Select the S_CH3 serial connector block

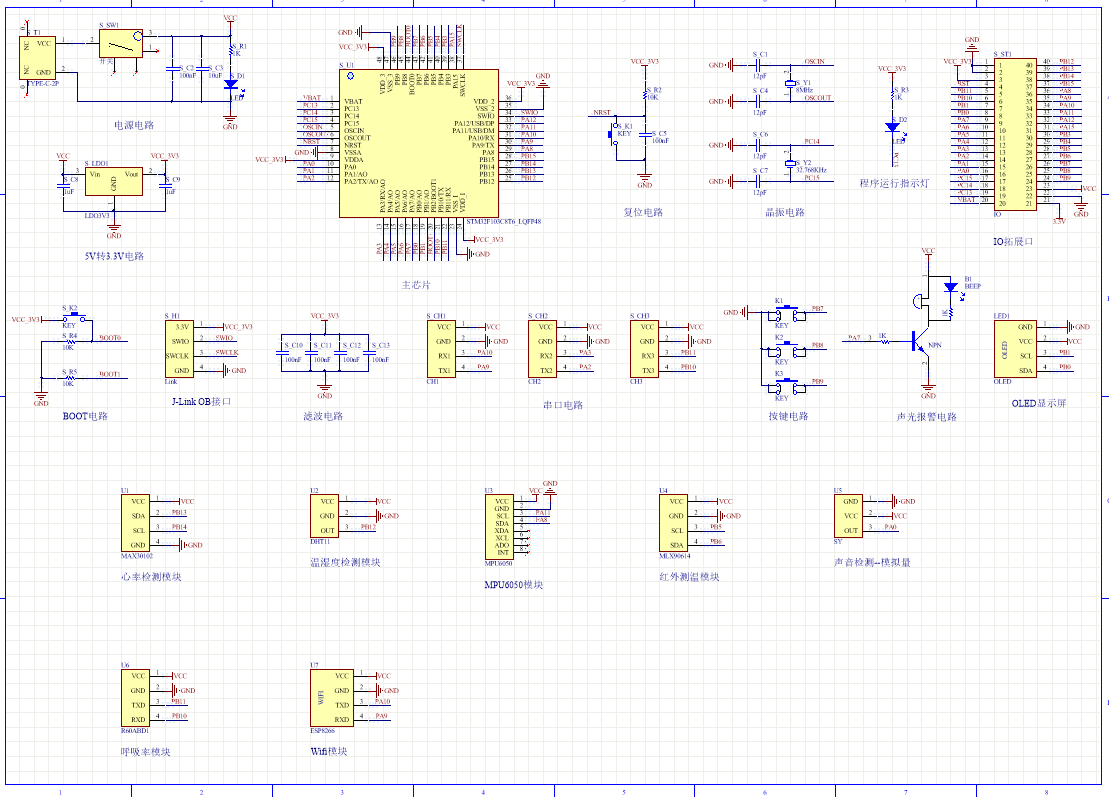pos(644,349)
